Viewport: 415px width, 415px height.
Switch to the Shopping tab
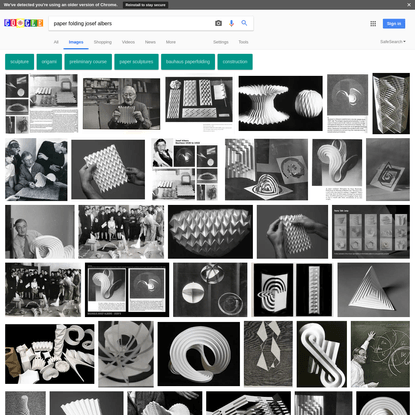coord(103,42)
